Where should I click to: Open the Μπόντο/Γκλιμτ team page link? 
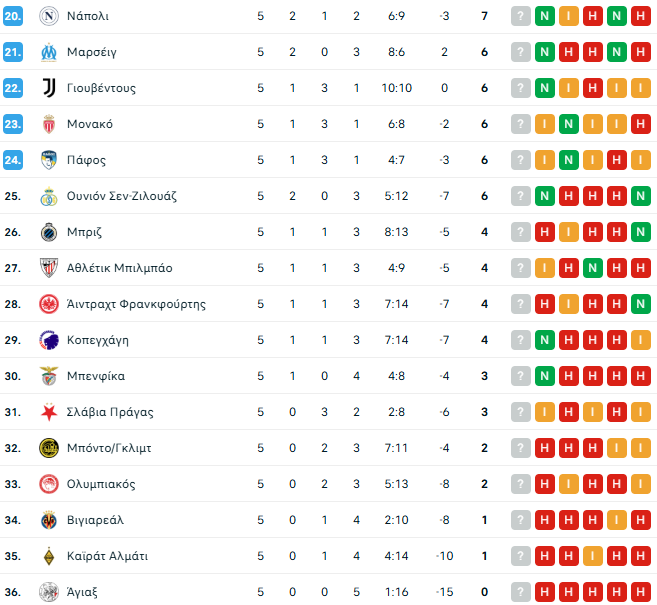pyautogui.click(x=109, y=448)
